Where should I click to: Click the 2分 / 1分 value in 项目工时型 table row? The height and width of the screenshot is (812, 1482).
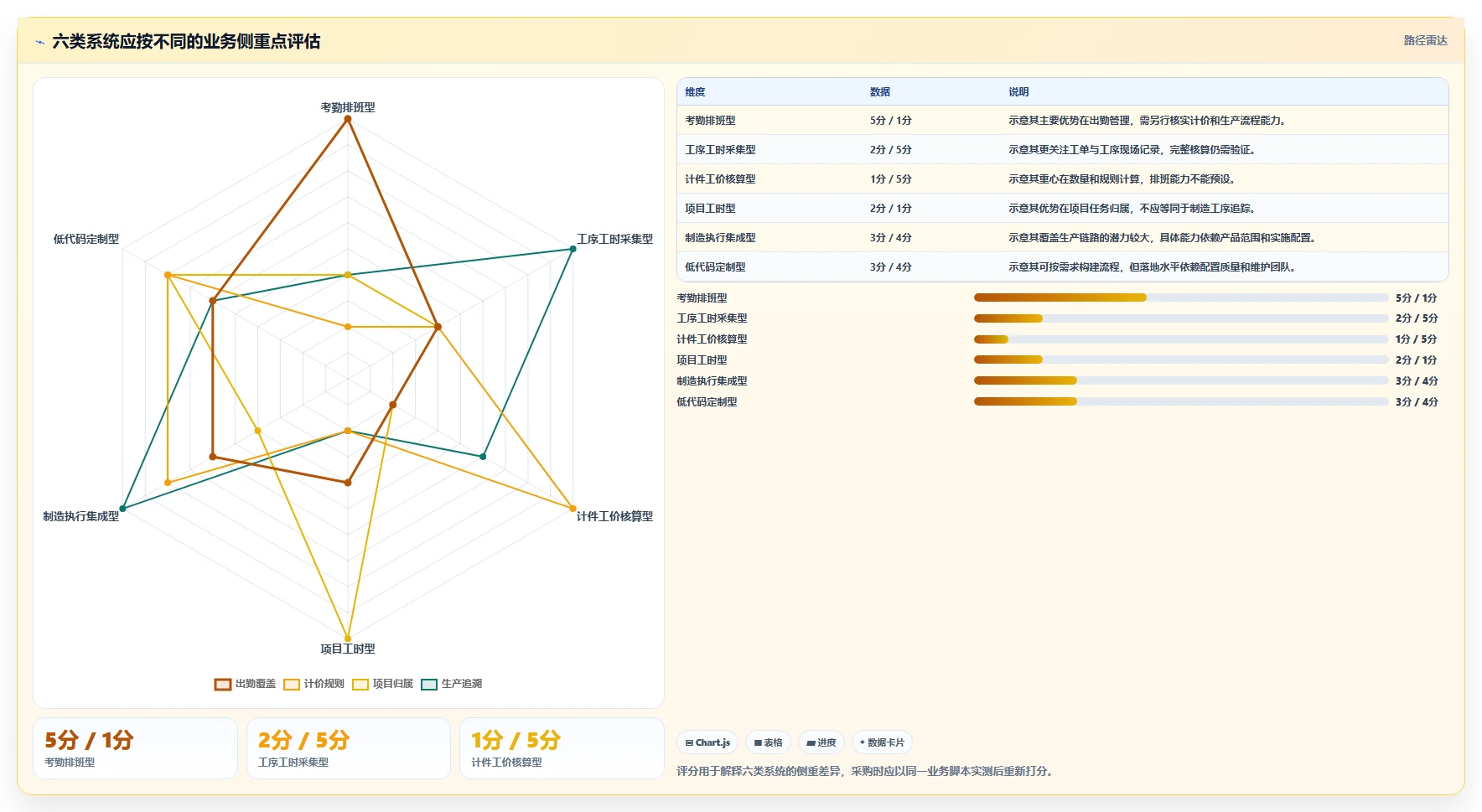tap(890, 209)
